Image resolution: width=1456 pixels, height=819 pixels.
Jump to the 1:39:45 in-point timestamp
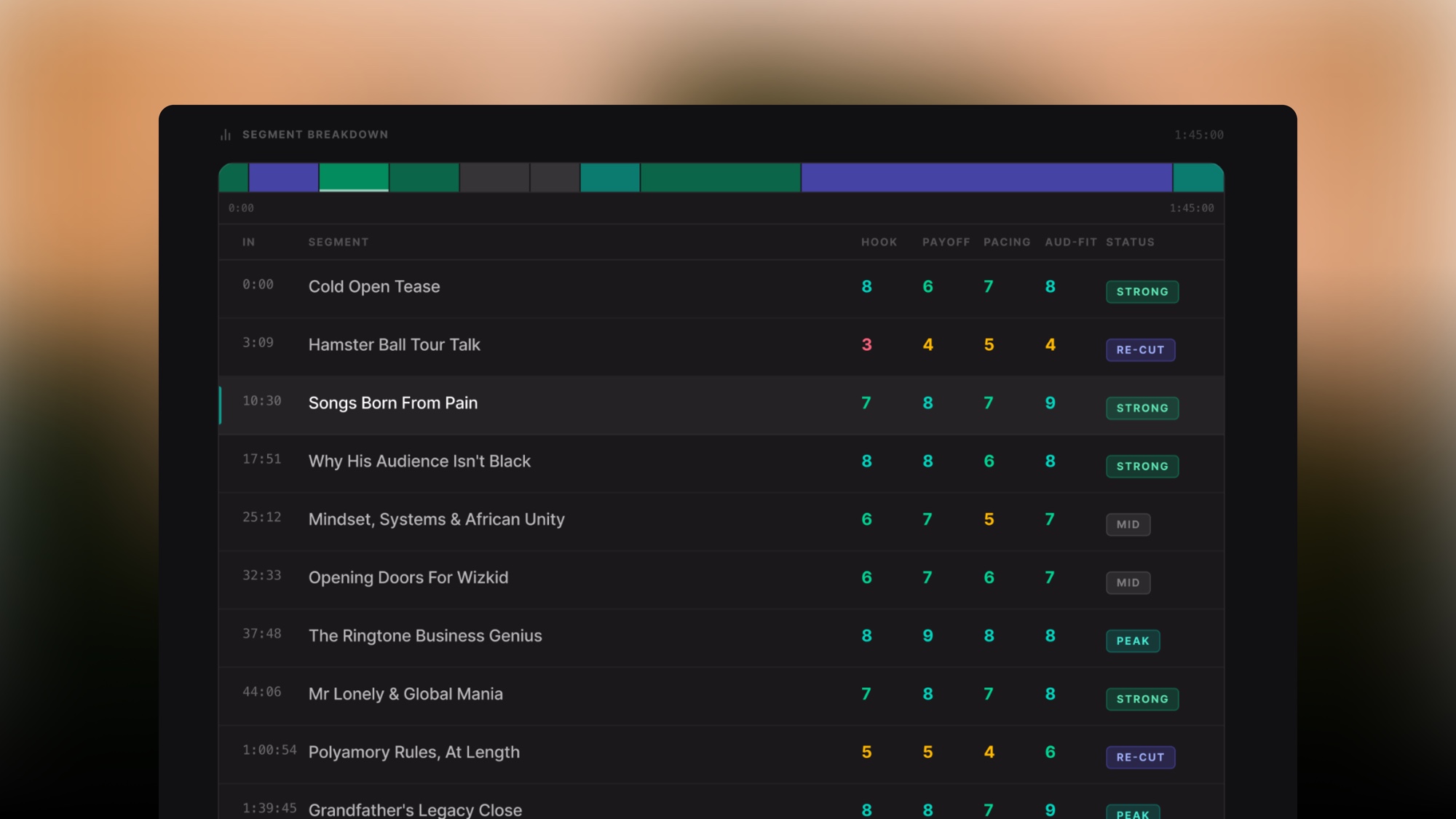point(269,808)
